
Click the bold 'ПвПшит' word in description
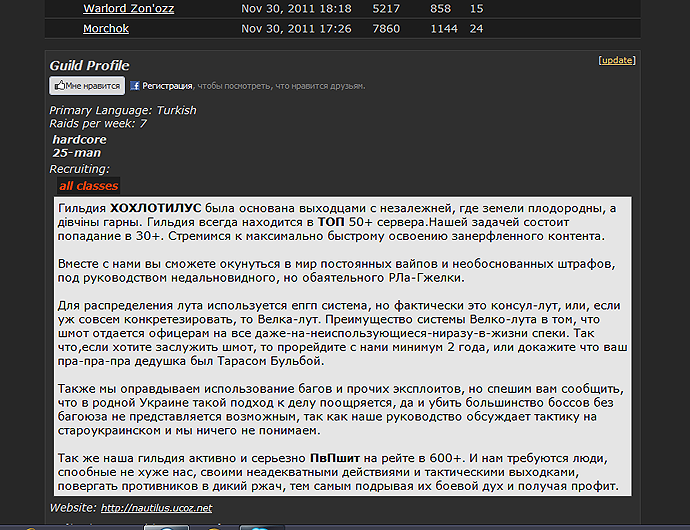(335, 458)
